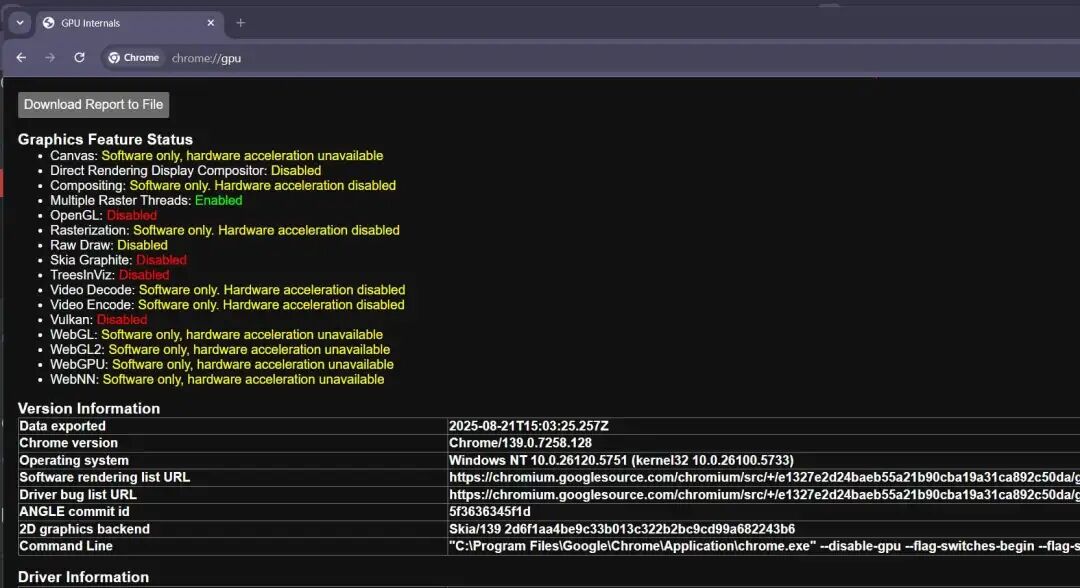Click the Chrome/139.0.7258.128 version value
The height and width of the screenshot is (588, 1080).
pyautogui.click(x=520, y=443)
